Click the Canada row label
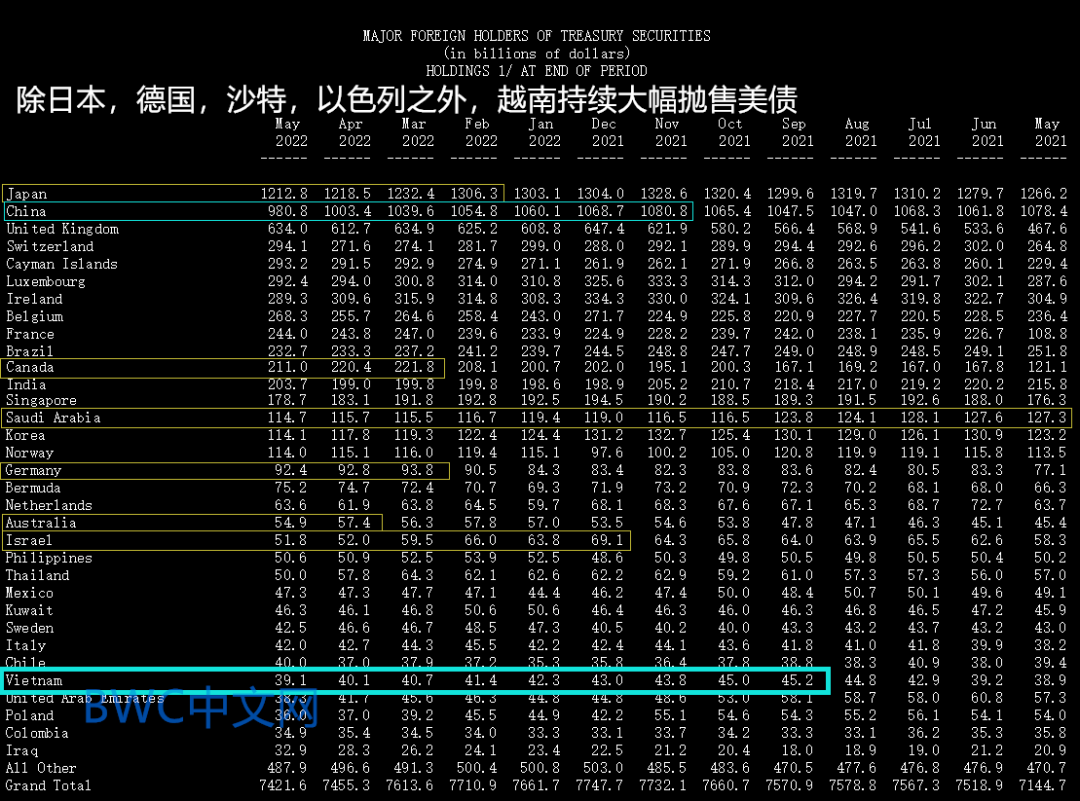Screen dimensions: 1080x801 (30, 367)
